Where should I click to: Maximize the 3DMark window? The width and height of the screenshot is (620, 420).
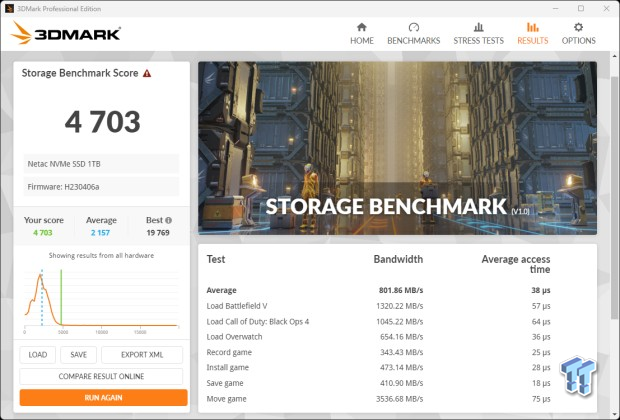(581, 8)
